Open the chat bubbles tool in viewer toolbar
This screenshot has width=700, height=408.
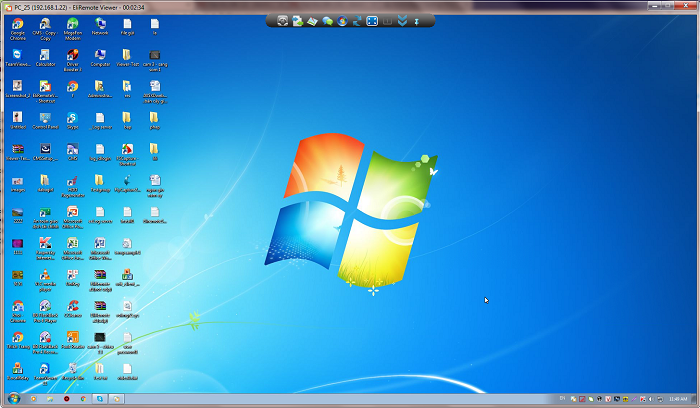(327, 21)
